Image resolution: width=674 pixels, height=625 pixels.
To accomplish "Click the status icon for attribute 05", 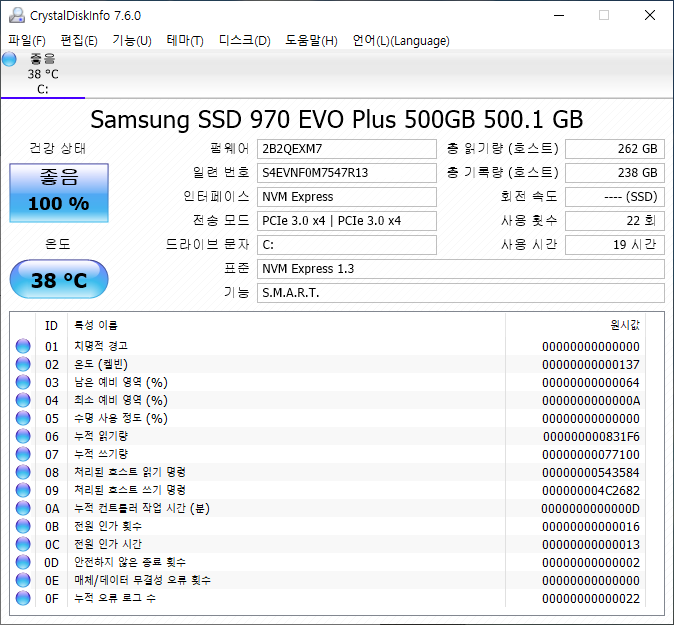I will [23, 418].
